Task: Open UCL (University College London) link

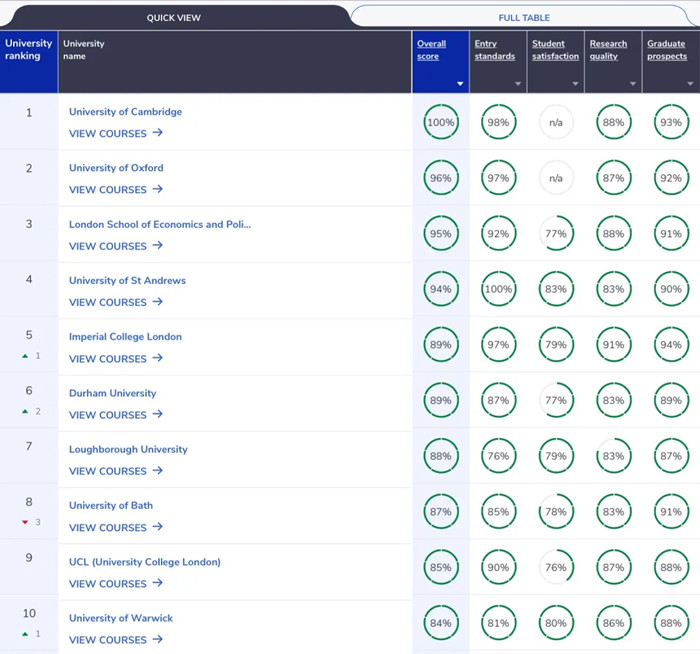Action: 145,562
